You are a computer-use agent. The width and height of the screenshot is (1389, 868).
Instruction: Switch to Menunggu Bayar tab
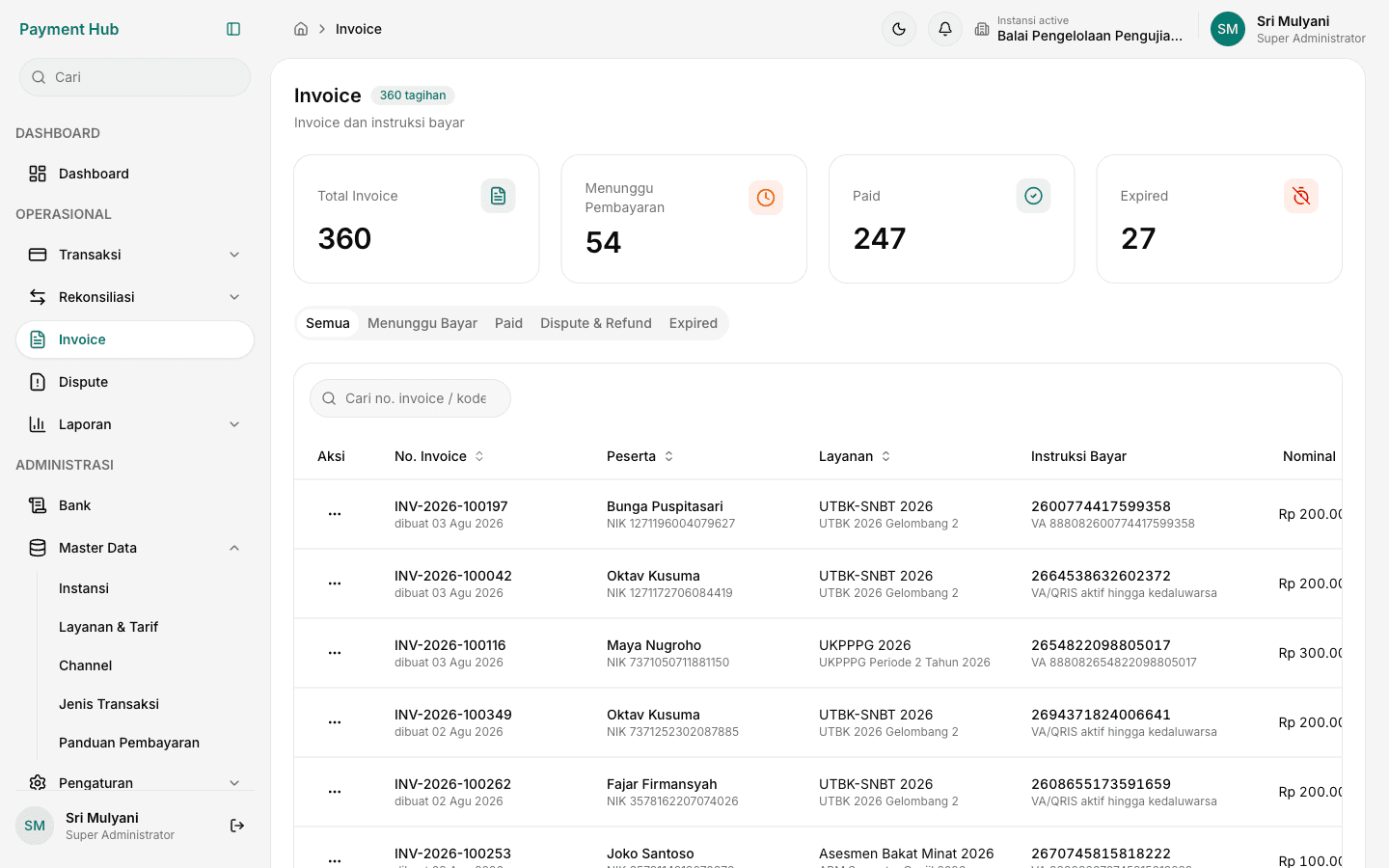(x=422, y=323)
